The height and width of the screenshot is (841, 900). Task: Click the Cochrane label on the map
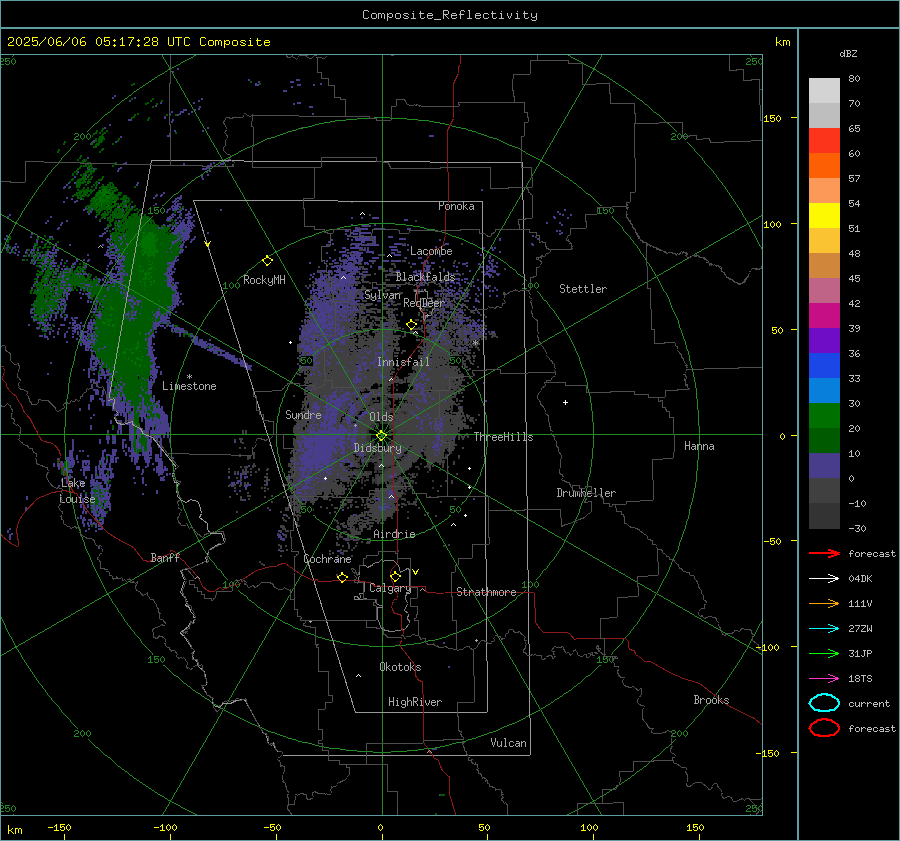(327, 559)
